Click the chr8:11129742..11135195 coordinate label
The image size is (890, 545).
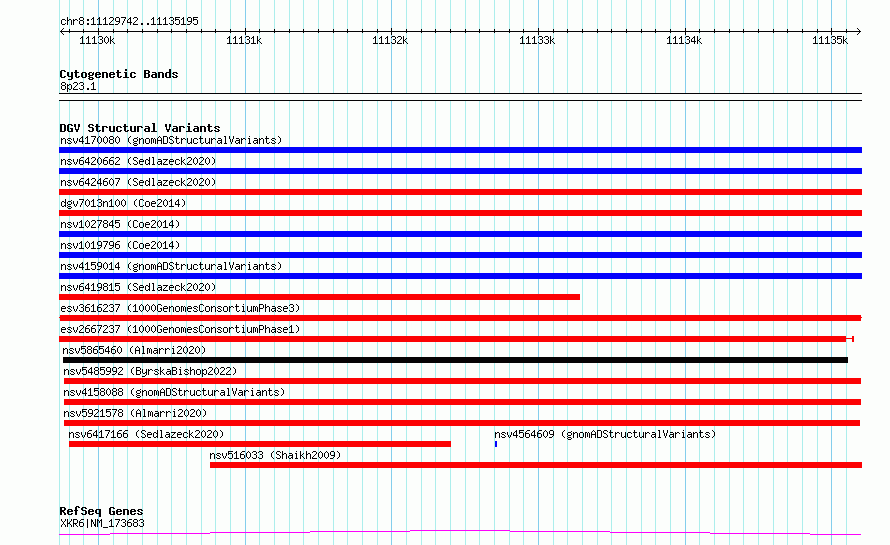[x=129, y=21]
